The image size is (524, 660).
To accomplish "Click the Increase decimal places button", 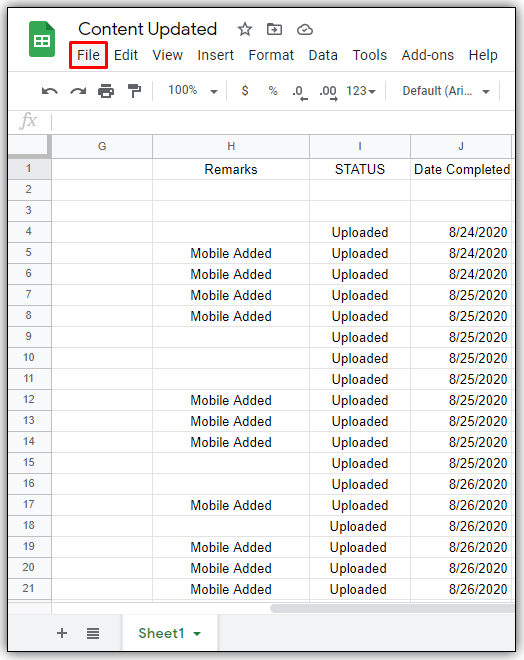I will tap(328, 92).
